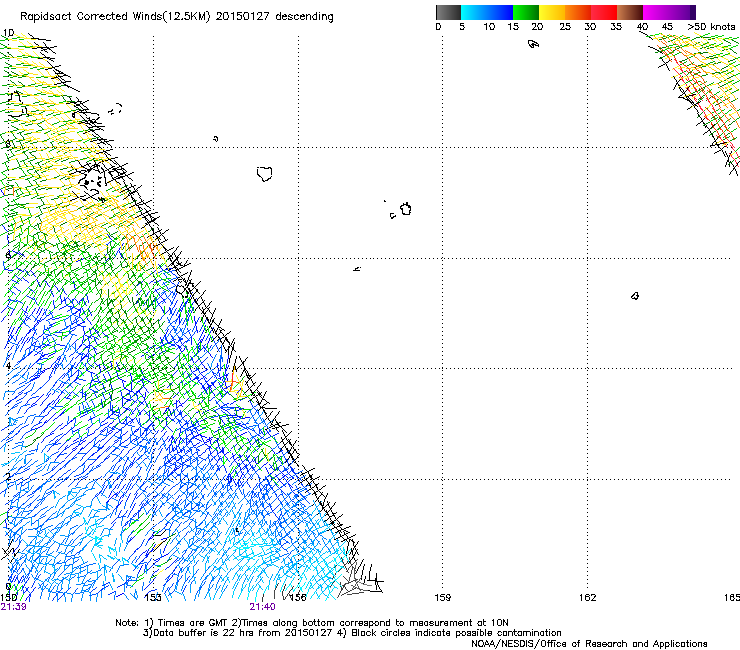This screenshot has width=740, height=650.
Task: Click the Rapidscat Corrected Winds title text
Action: click(x=177, y=16)
